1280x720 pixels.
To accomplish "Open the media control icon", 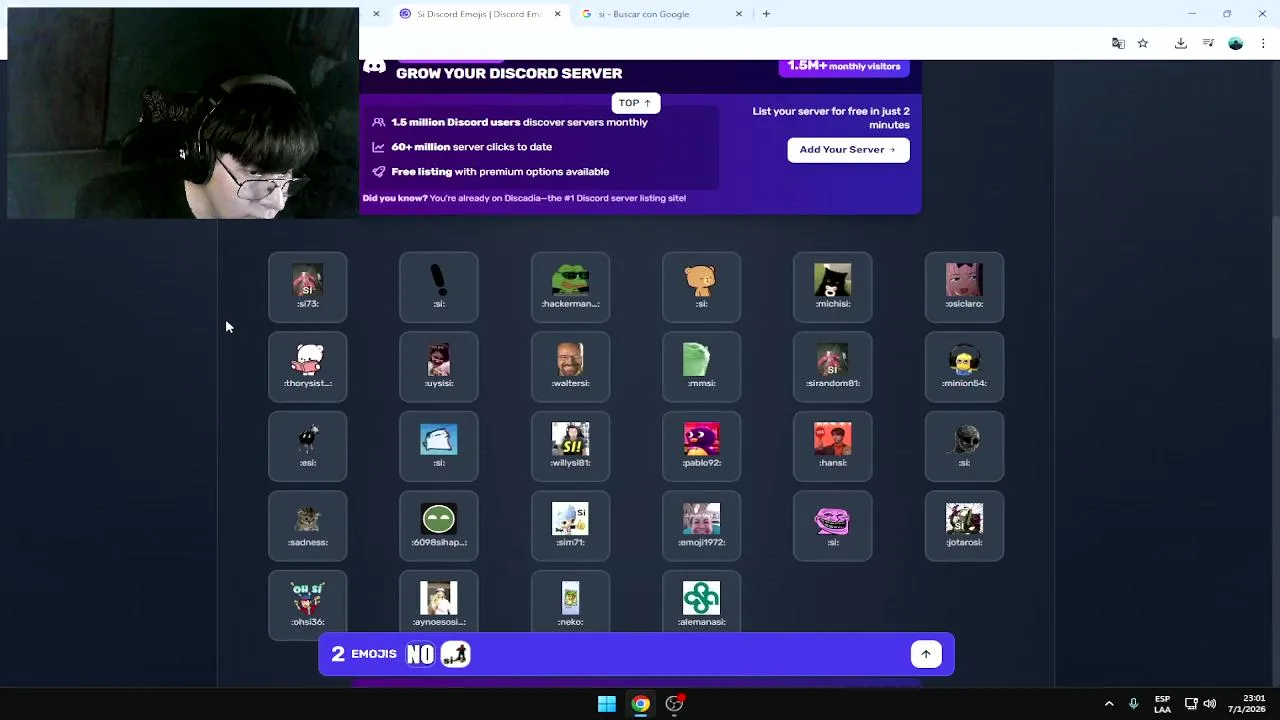I will (x=1208, y=43).
